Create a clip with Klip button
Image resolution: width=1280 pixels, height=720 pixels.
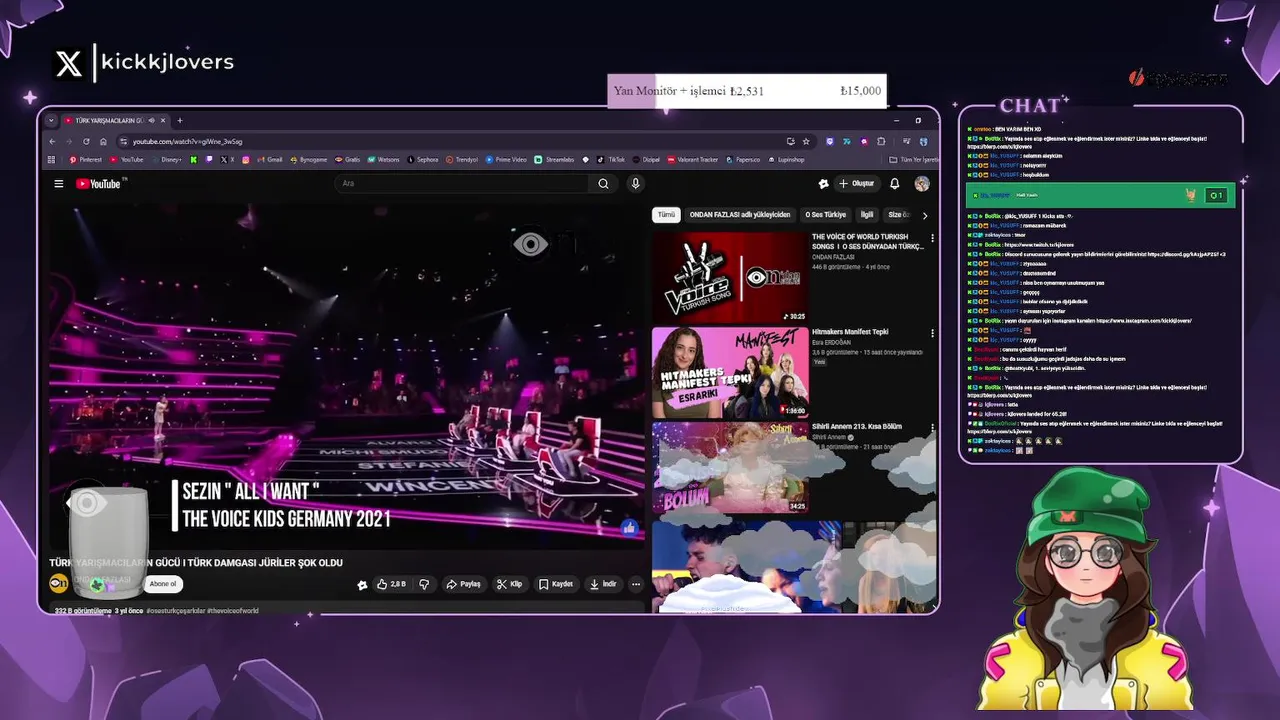(x=510, y=584)
